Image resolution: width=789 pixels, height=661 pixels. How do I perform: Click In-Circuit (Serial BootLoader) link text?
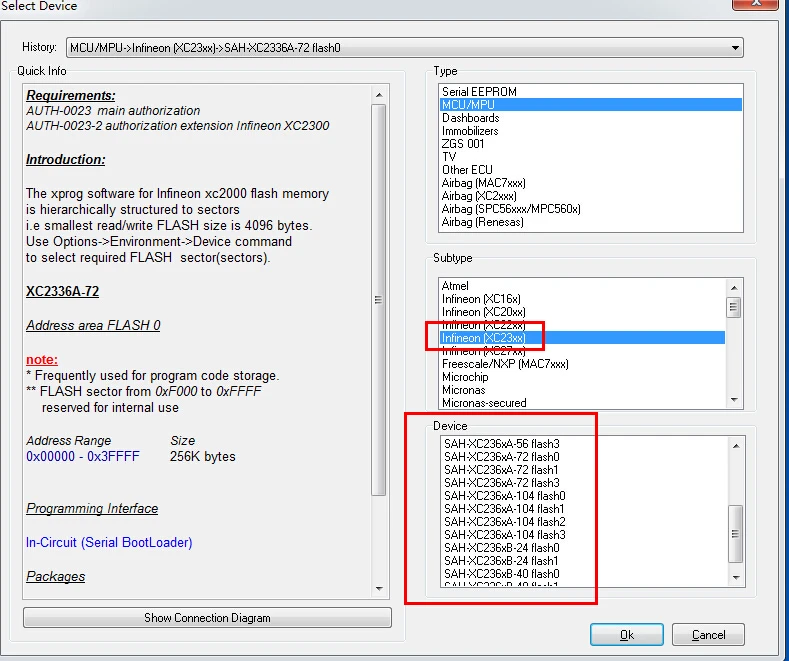pyautogui.click(x=109, y=542)
